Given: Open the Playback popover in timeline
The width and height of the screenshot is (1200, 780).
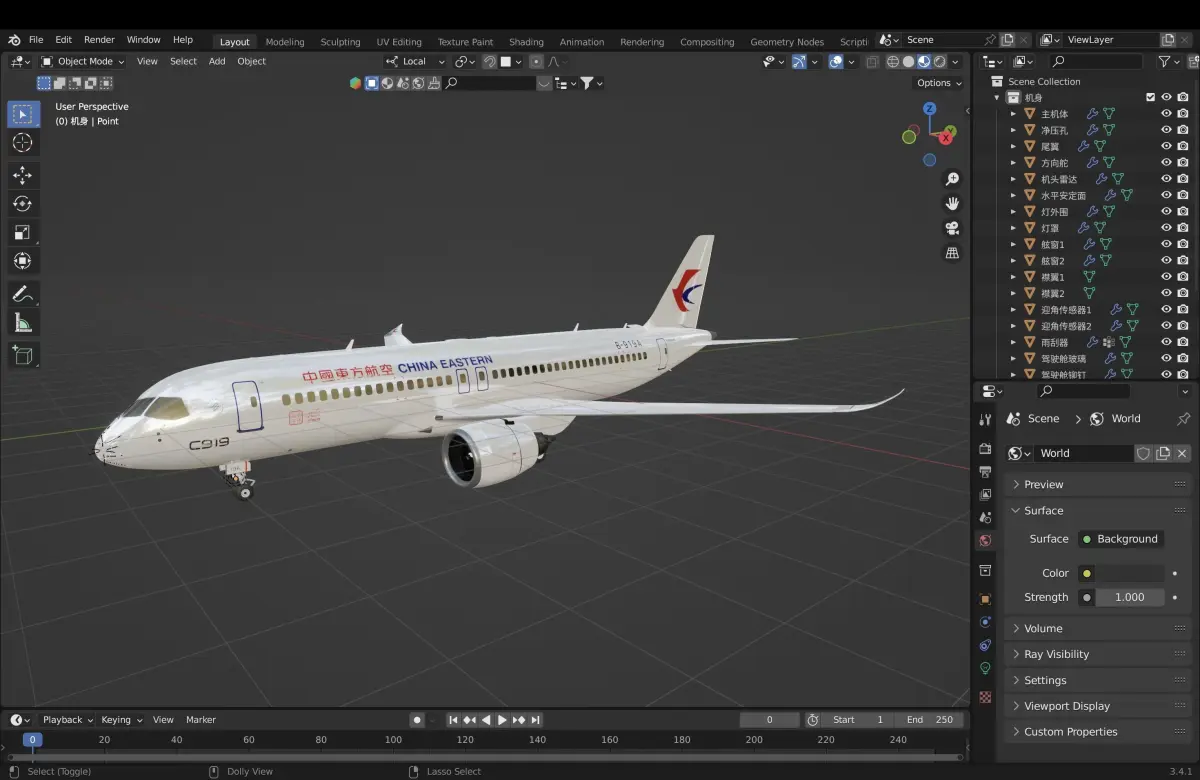Looking at the screenshot, I should (x=67, y=720).
